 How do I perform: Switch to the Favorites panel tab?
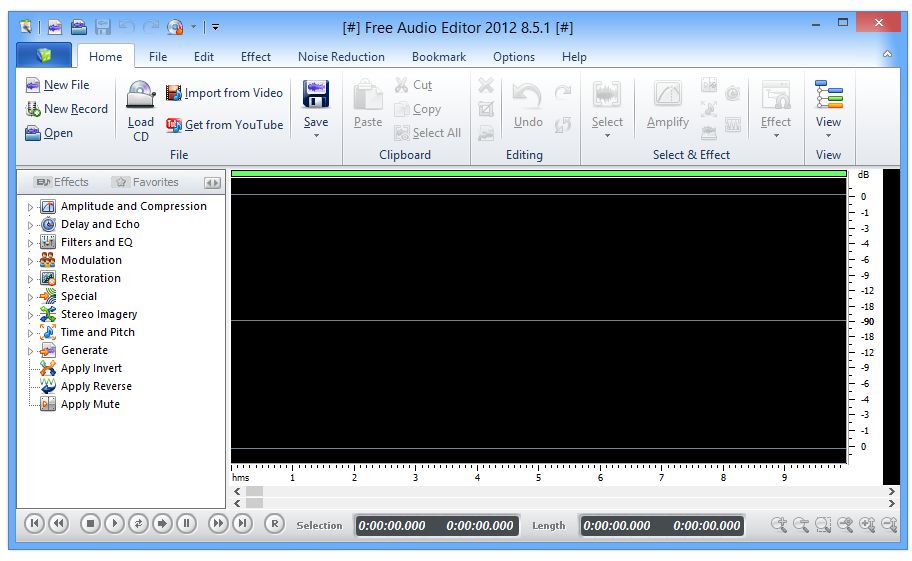146,182
